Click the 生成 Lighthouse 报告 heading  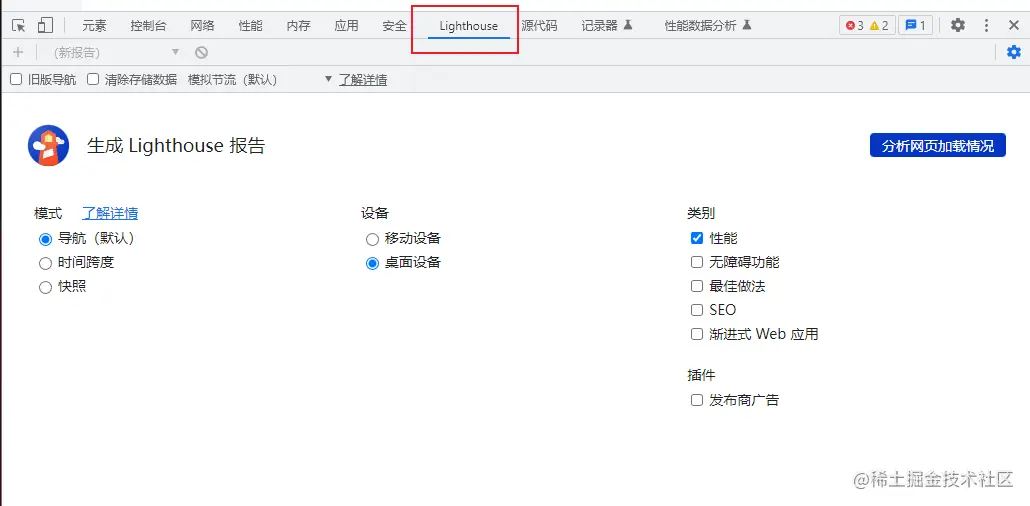(176, 145)
